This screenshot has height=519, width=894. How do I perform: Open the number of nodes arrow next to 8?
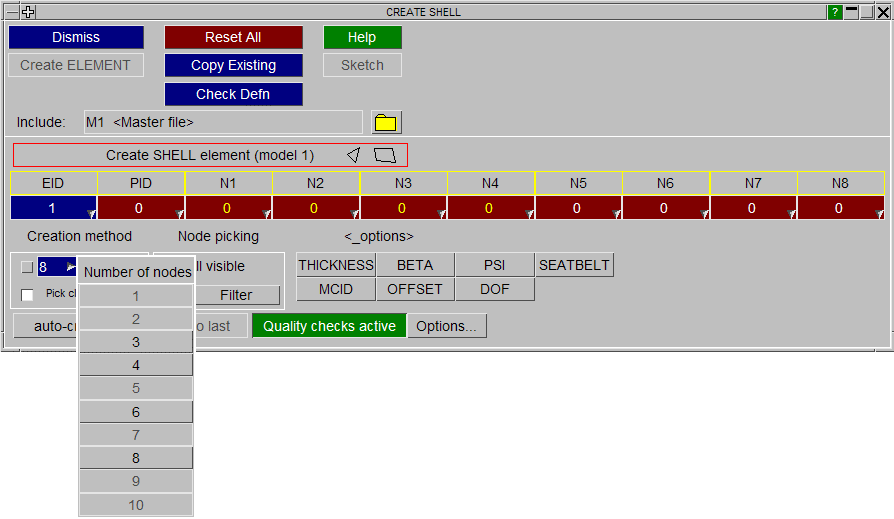tap(71, 266)
